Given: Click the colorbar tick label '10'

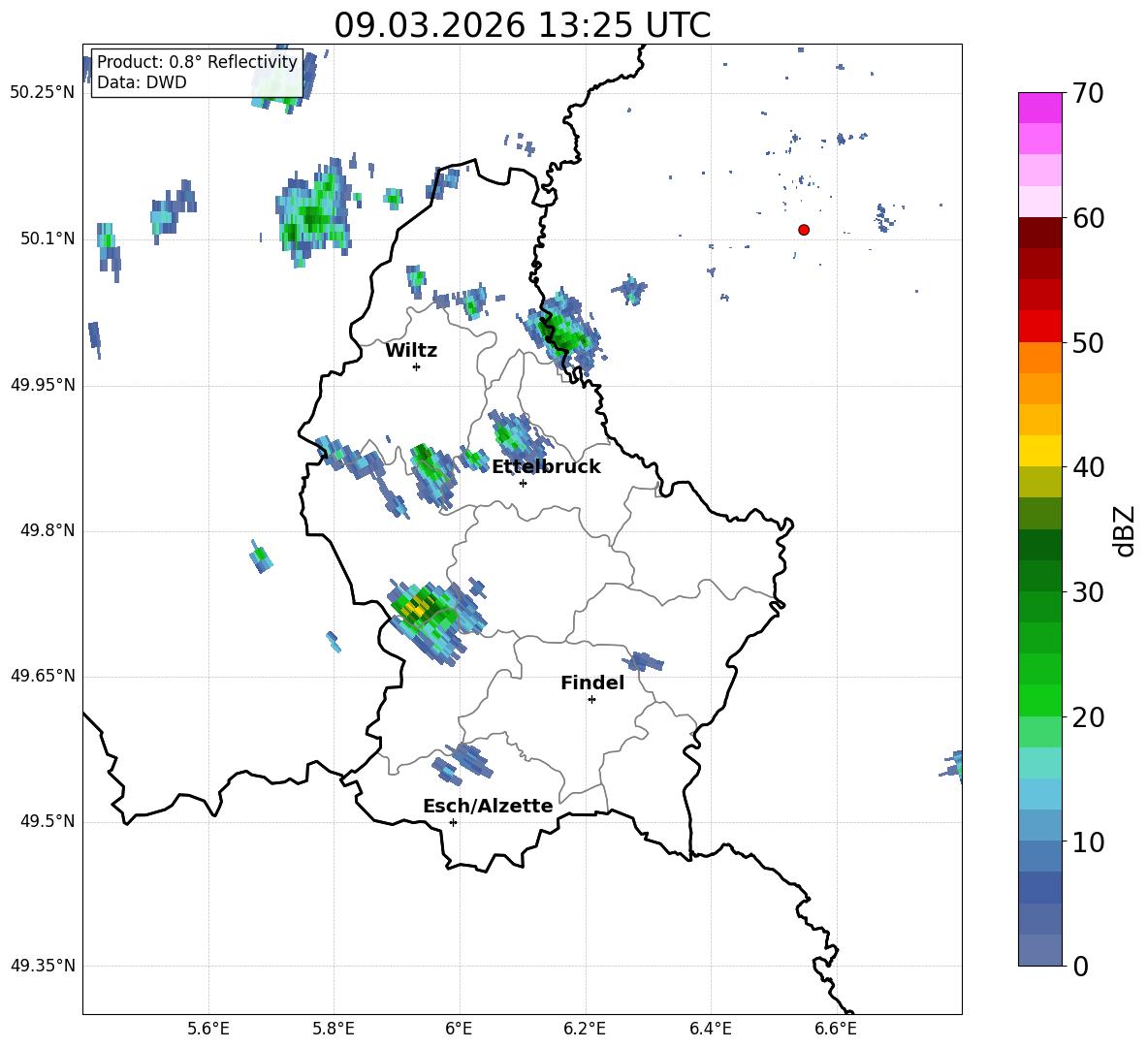Looking at the screenshot, I should pyautogui.click(x=1088, y=842).
